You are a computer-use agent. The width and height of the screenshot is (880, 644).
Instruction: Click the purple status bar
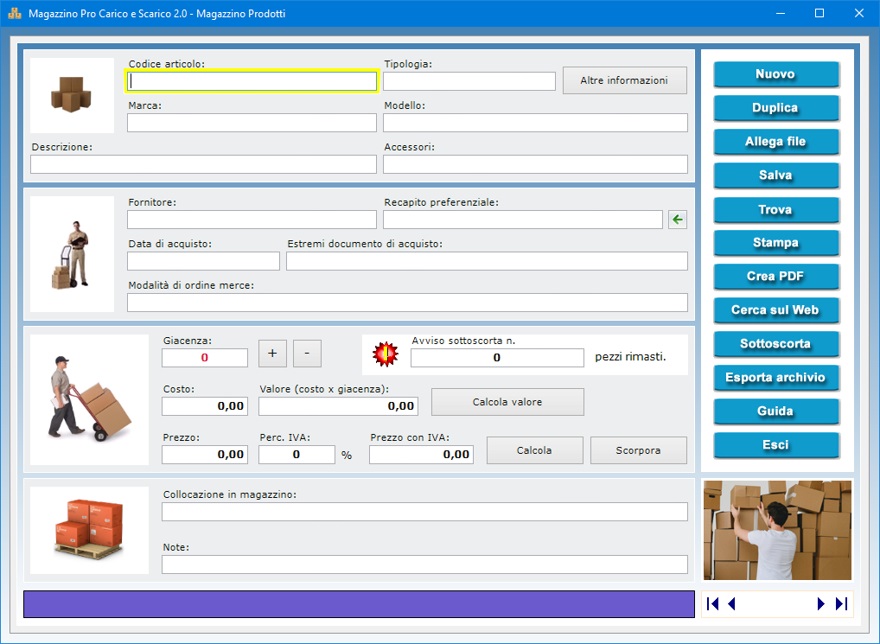[359, 604]
